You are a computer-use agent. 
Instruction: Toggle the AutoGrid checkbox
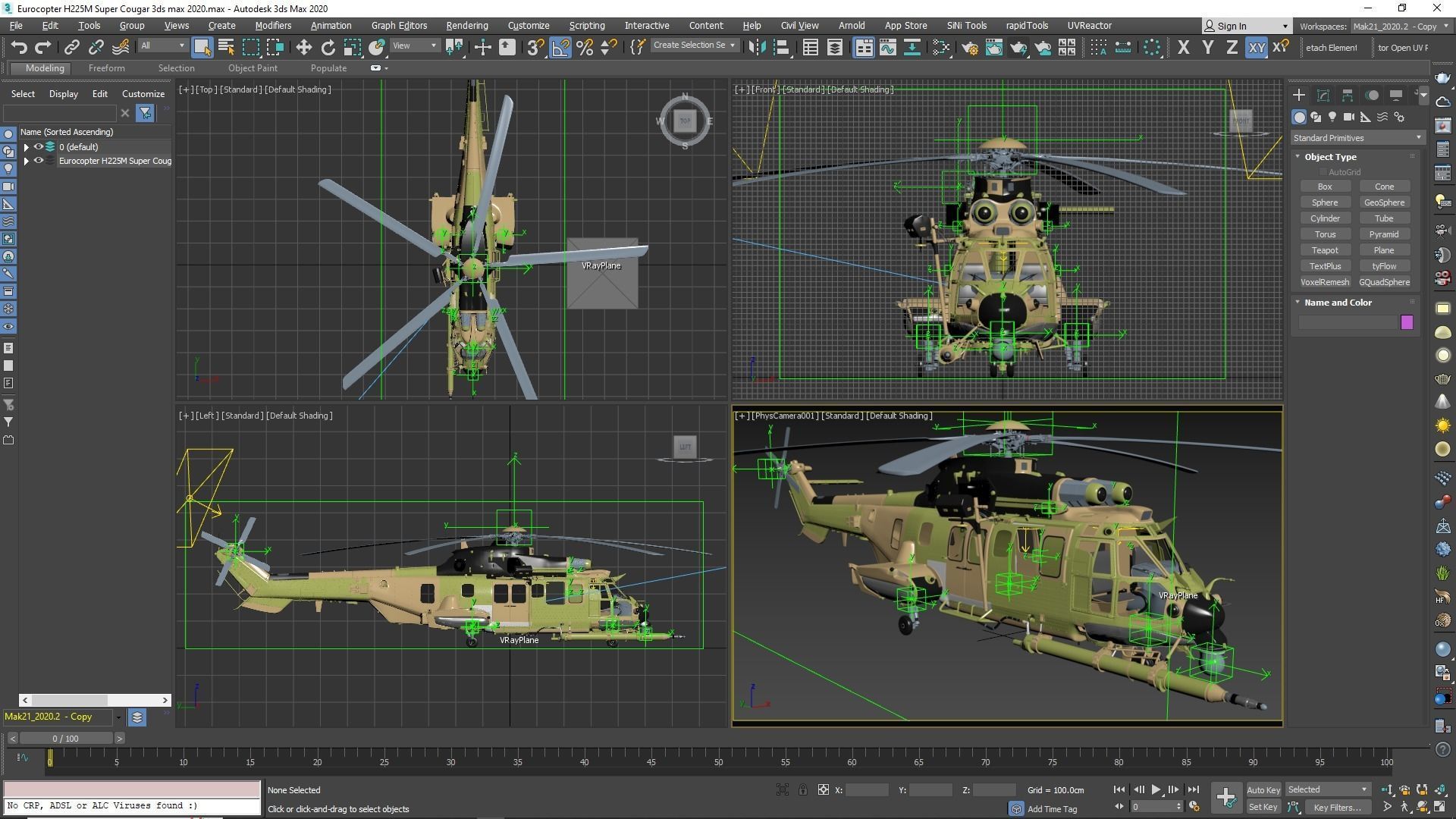1323,172
